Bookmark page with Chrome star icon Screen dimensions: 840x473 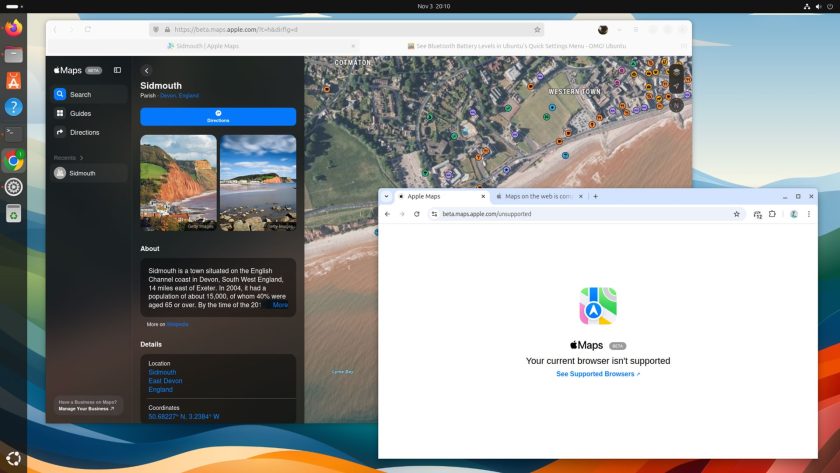point(737,214)
